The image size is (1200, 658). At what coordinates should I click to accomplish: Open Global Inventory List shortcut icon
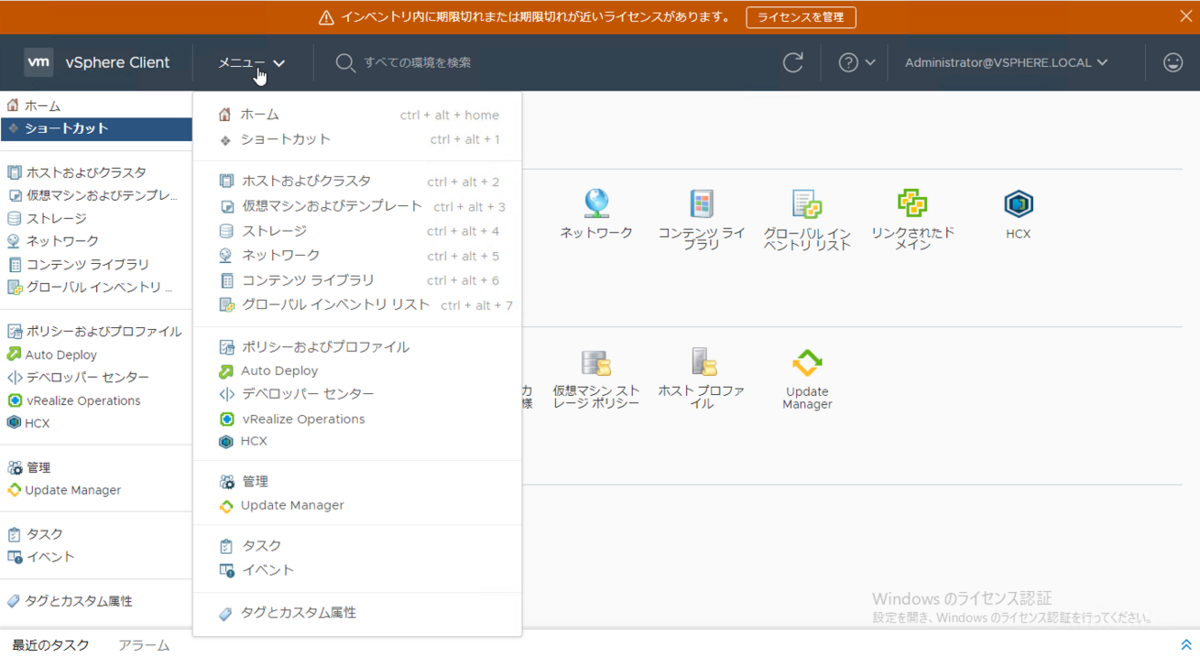(x=807, y=204)
